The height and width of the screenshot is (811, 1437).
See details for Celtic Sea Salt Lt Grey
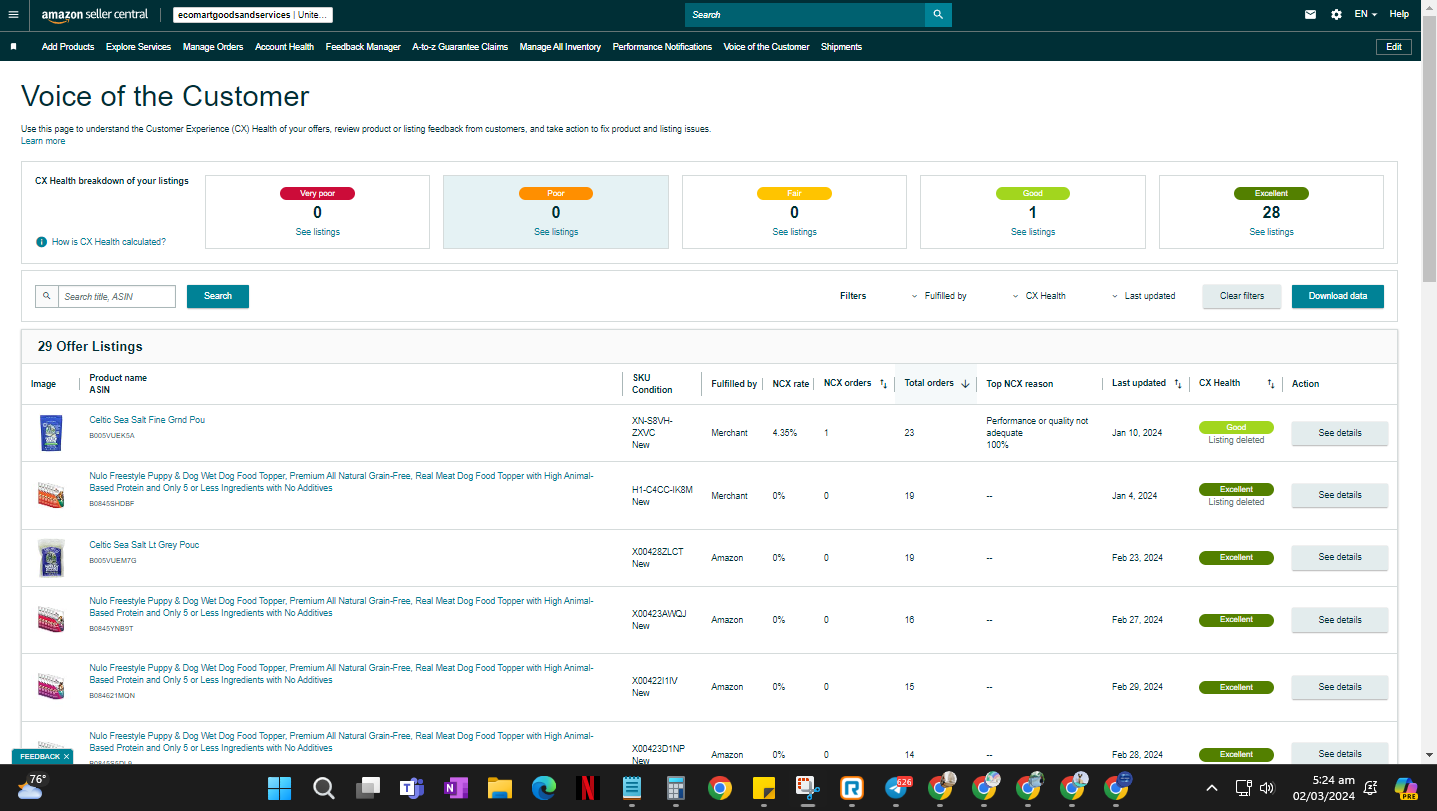click(x=1340, y=557)
